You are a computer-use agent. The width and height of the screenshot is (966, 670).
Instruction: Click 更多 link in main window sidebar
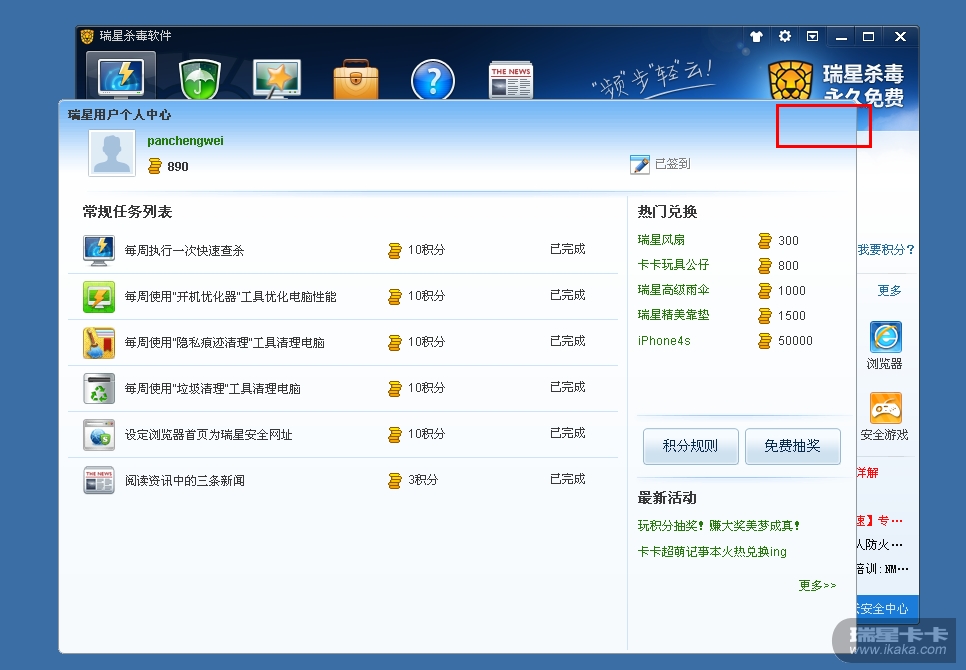889,290
